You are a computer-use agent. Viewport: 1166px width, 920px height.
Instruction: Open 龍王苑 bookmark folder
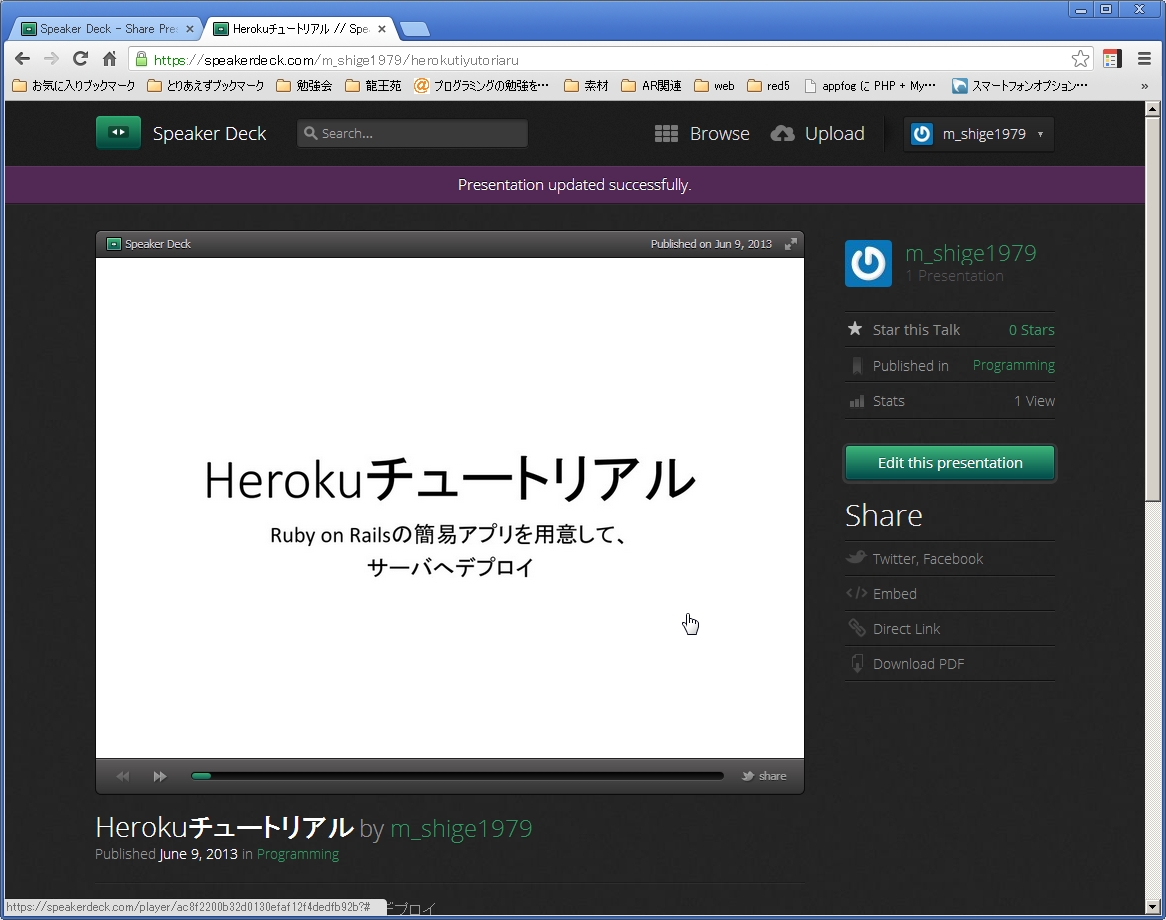click(373, 86)
